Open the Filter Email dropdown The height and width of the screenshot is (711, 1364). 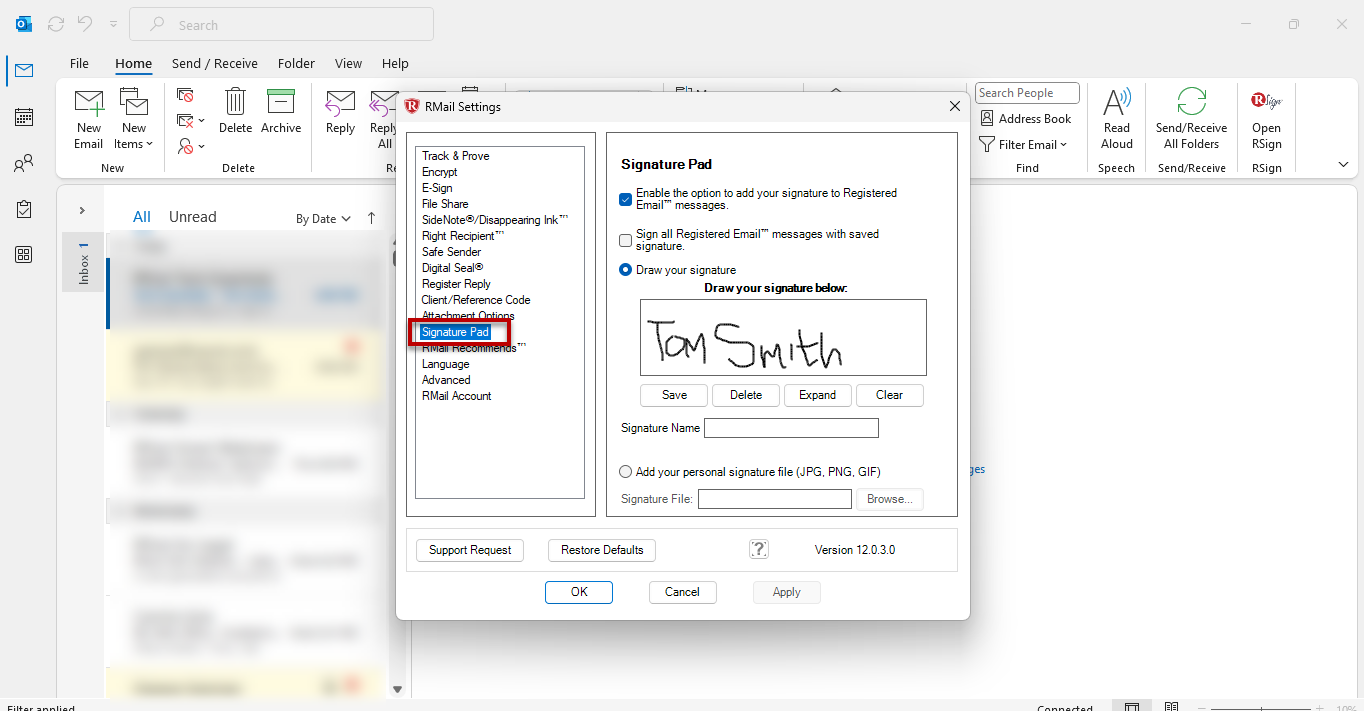[1024, 145]
